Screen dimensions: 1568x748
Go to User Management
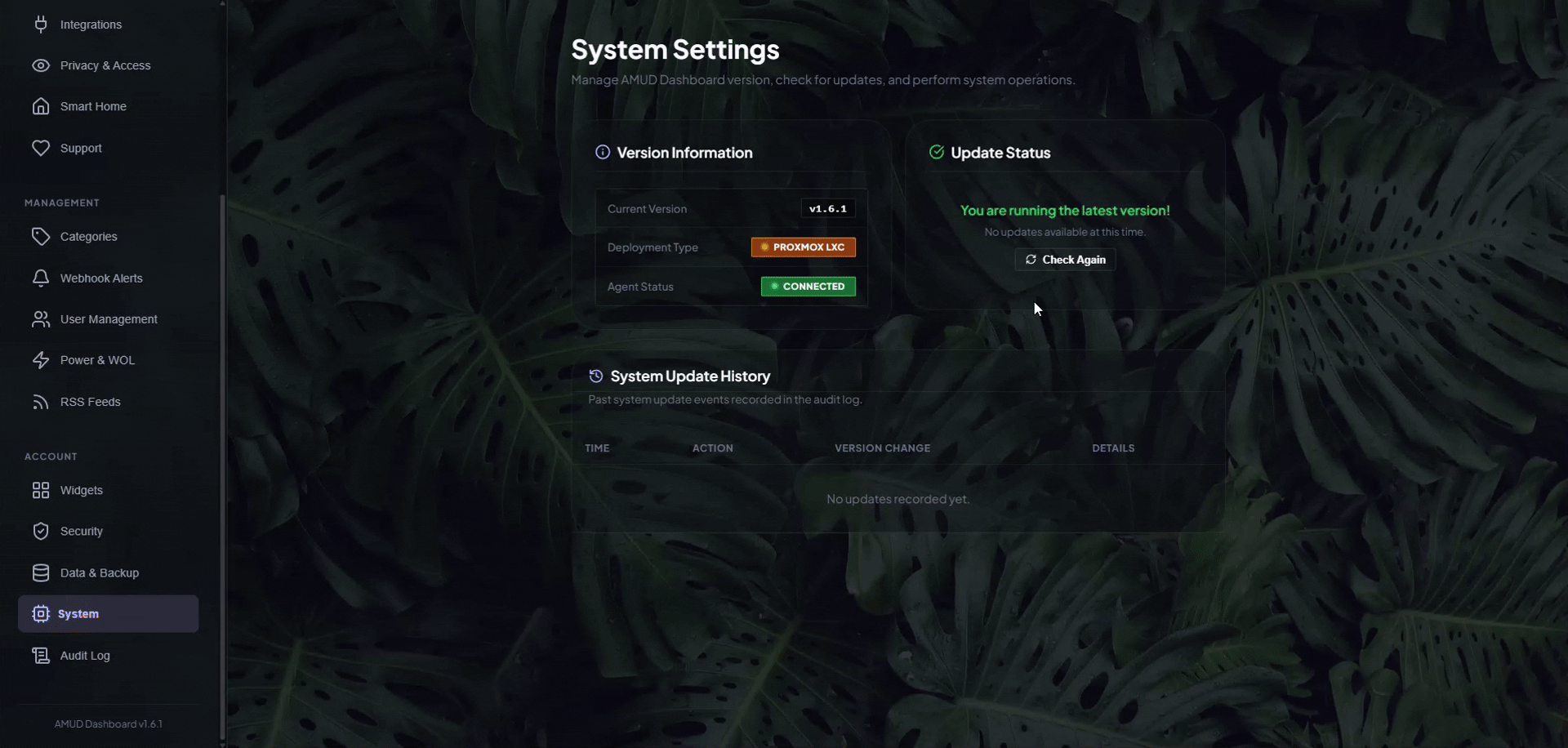point(108,319)
